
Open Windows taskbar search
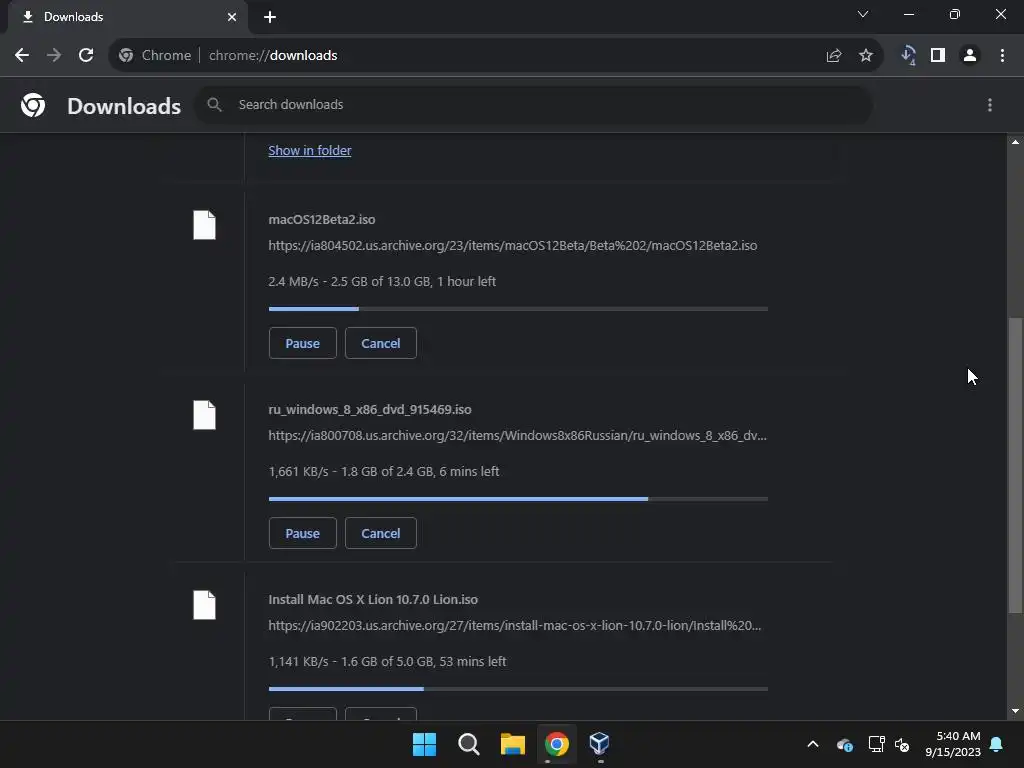[x=469, y=744]
